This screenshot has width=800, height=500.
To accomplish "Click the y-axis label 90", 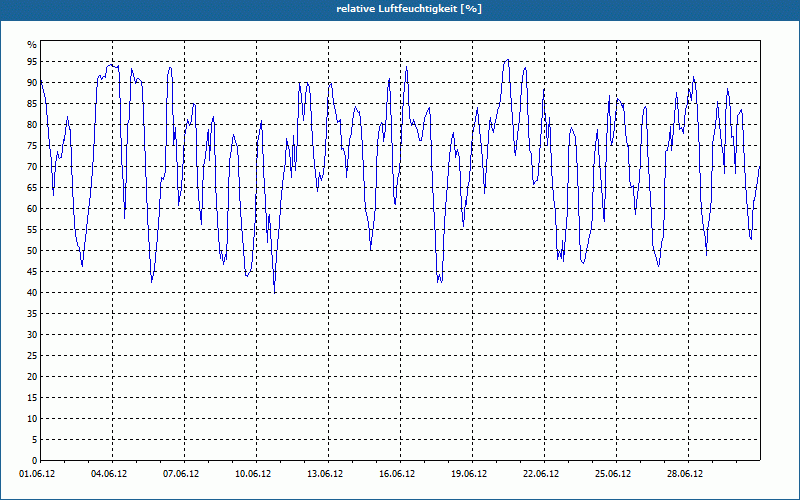I will (x=32, y=83).
